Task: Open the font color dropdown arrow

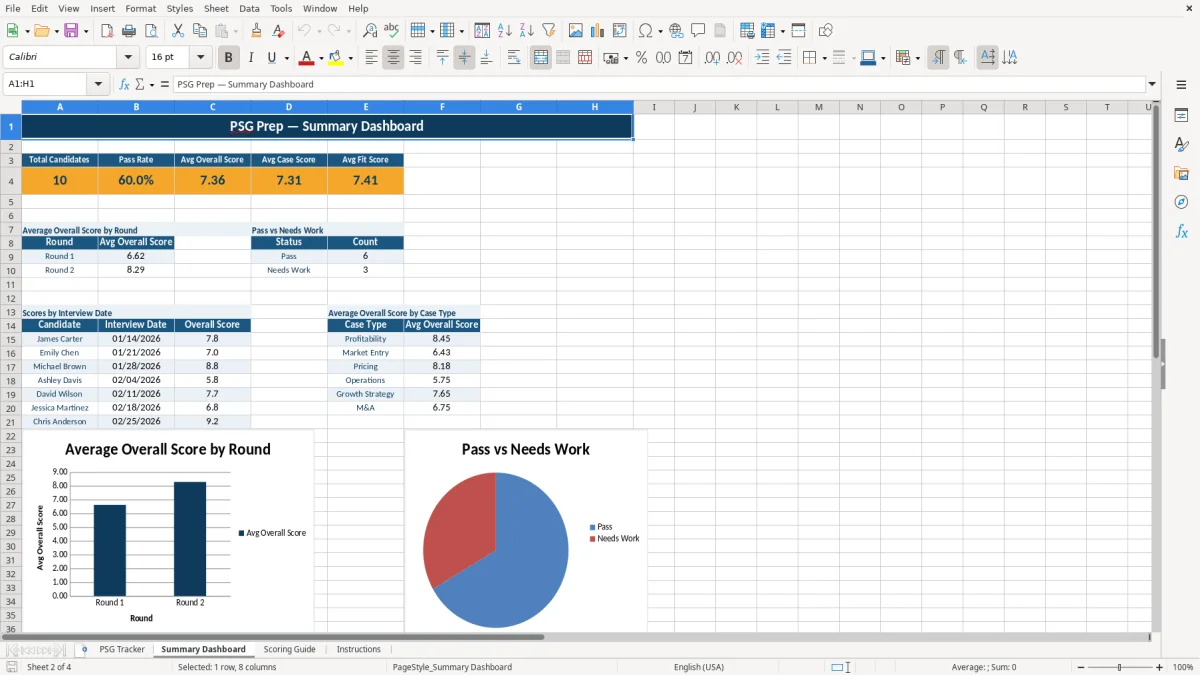Action: click(x=321, y=58)
